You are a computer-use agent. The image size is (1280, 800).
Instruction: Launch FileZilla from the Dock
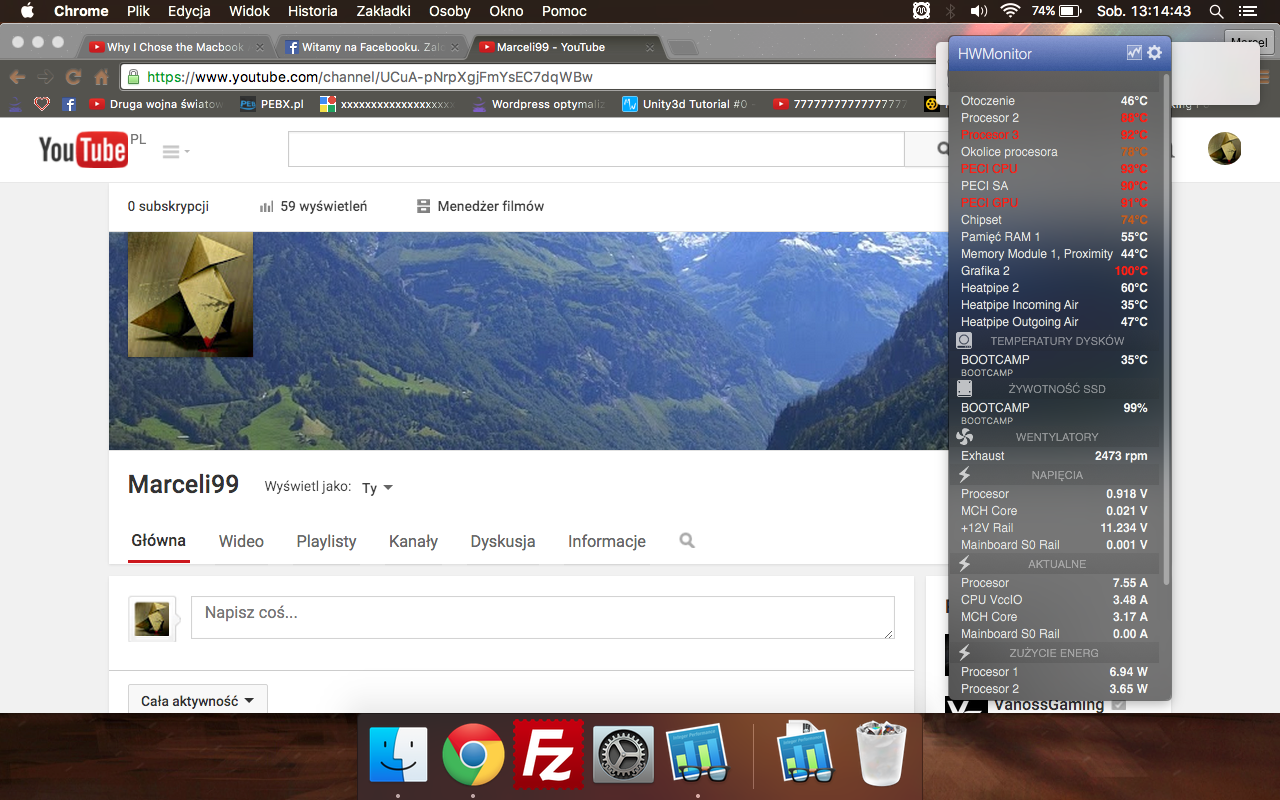tap(548, 754)
